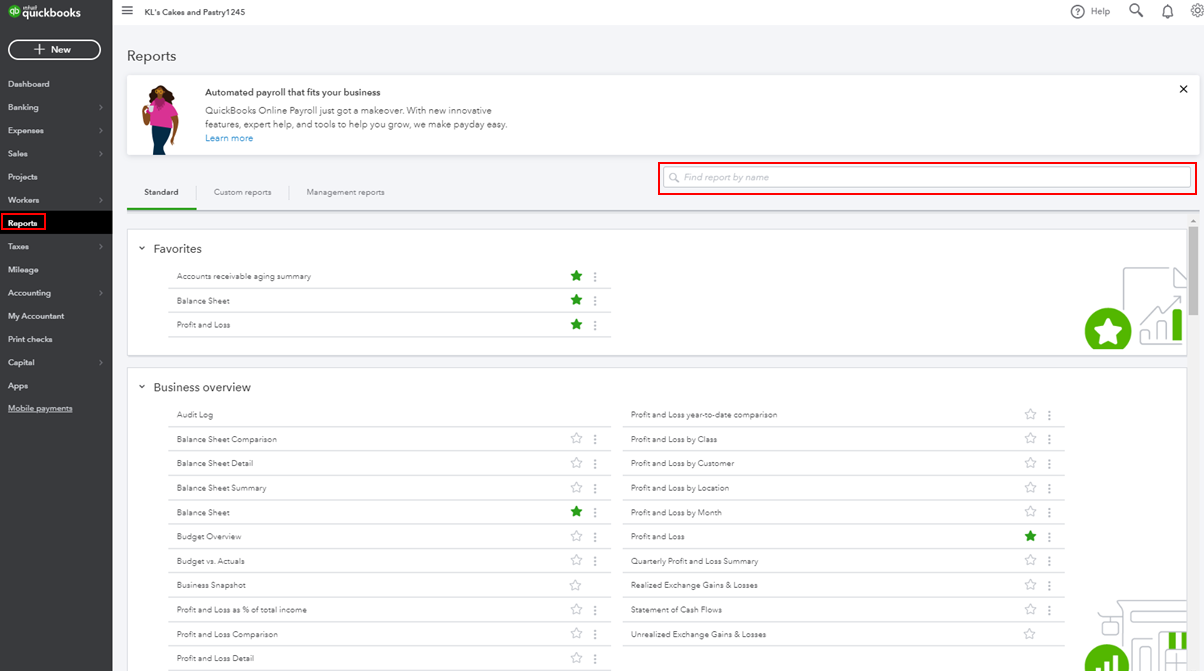The width and height of the screenshot is (1204, 671).
Task: Open Print checks in the sidebar
Action: point(30,339)
